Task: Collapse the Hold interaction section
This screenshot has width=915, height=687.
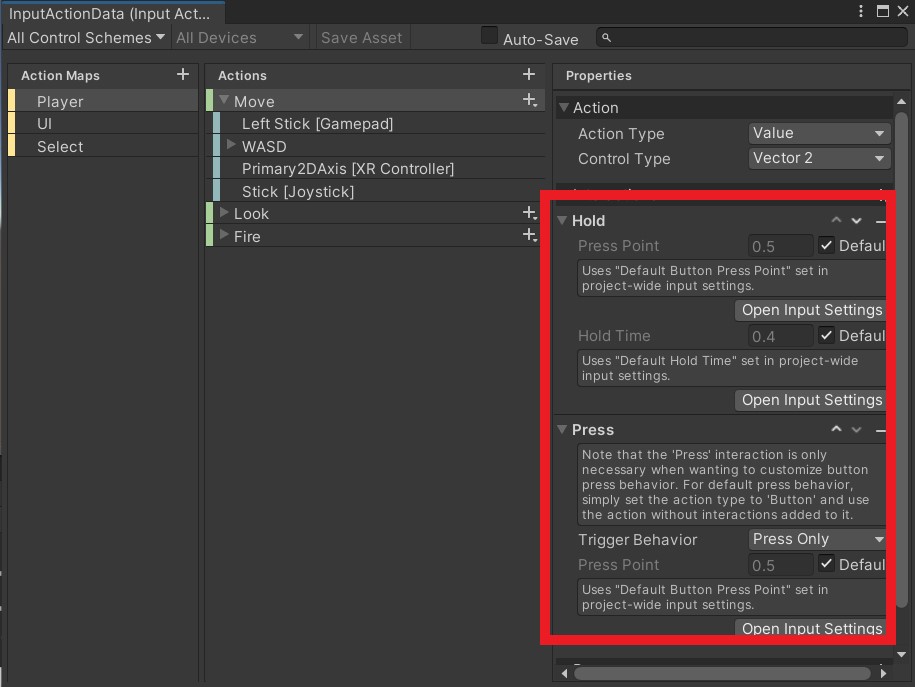Action: click(x=563, y=220)
